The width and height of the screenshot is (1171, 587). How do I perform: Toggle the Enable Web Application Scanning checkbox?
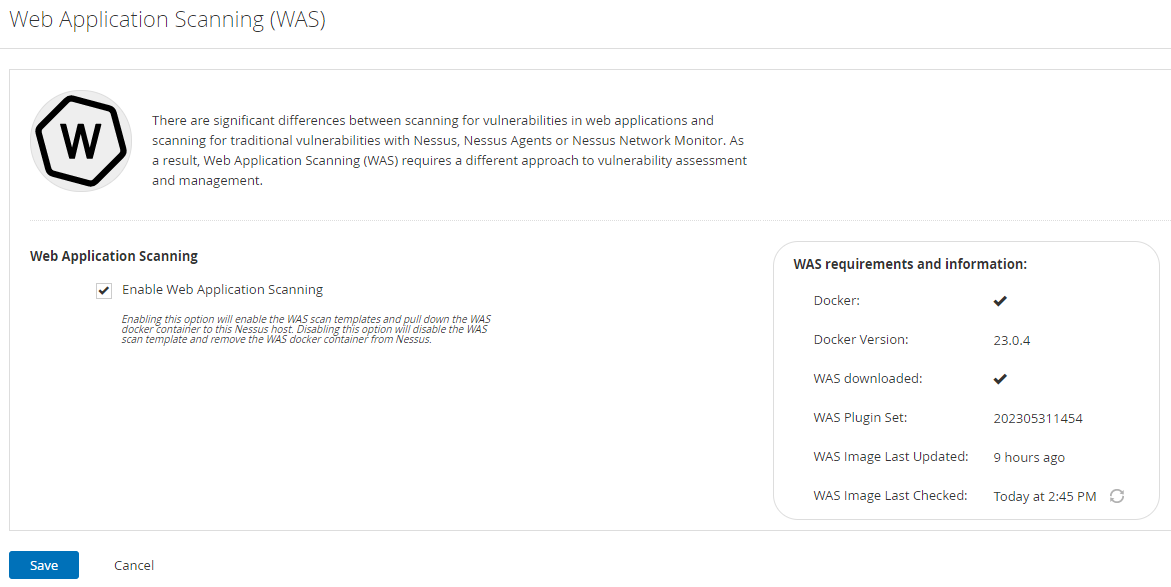(104, 291)
